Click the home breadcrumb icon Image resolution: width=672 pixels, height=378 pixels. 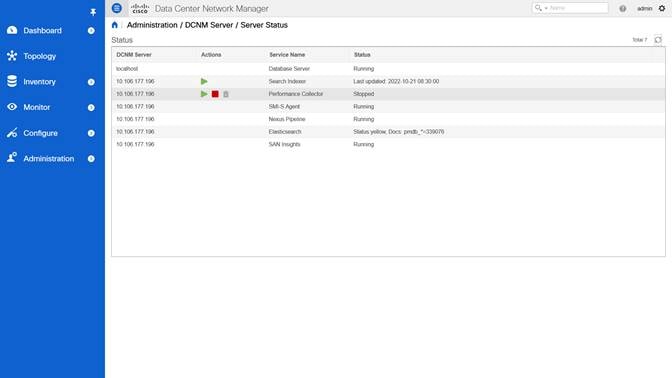pyautogui.click(x=114, y=25)
